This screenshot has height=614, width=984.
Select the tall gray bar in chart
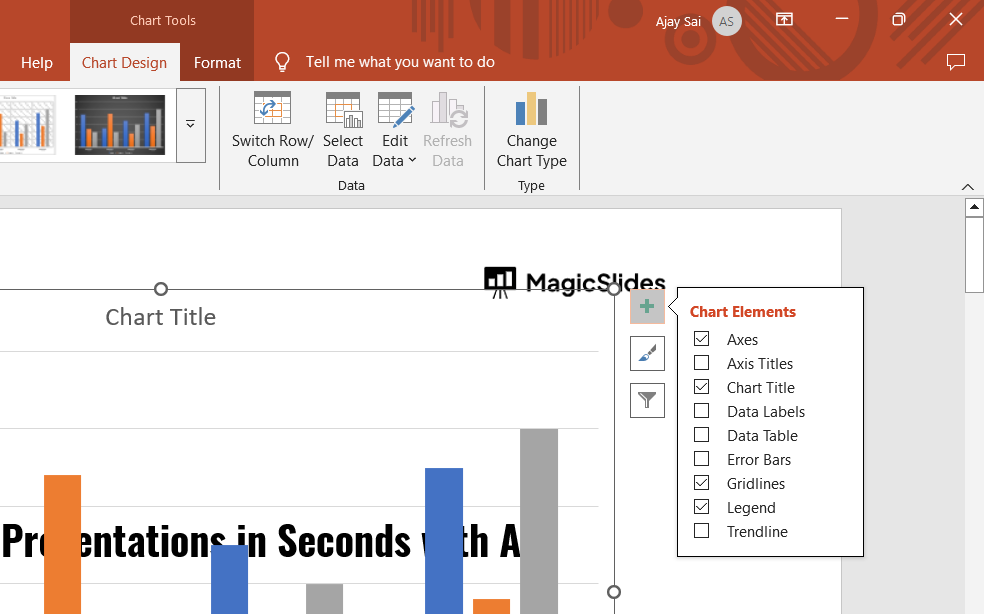(539, 521)
